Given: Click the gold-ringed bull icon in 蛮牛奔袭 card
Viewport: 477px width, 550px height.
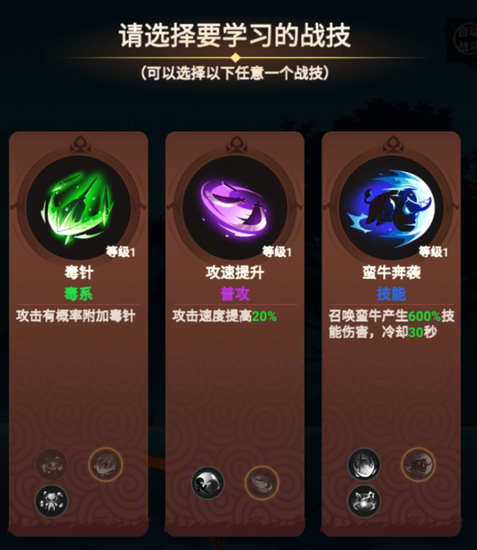Looking at the screenshot, I should click(418, 464).
